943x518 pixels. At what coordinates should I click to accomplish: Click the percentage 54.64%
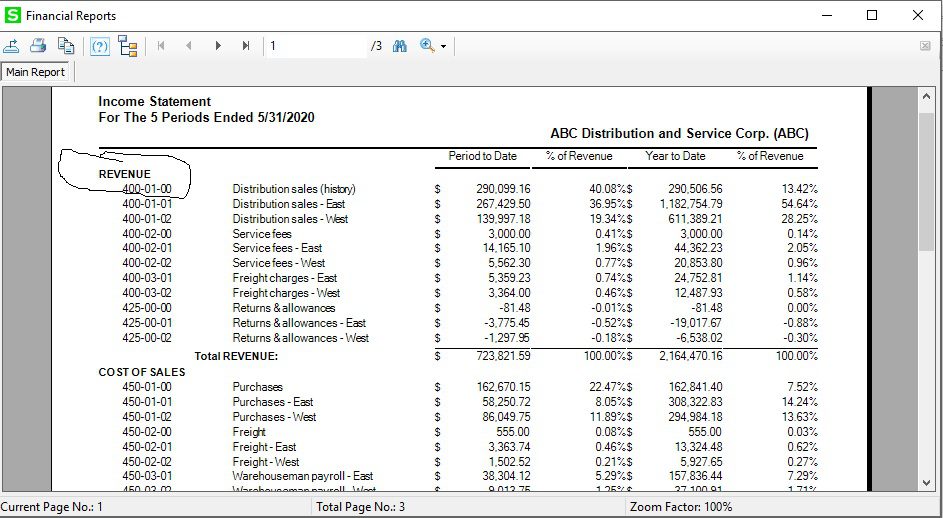pyautogui.click(x=800, y=204)
